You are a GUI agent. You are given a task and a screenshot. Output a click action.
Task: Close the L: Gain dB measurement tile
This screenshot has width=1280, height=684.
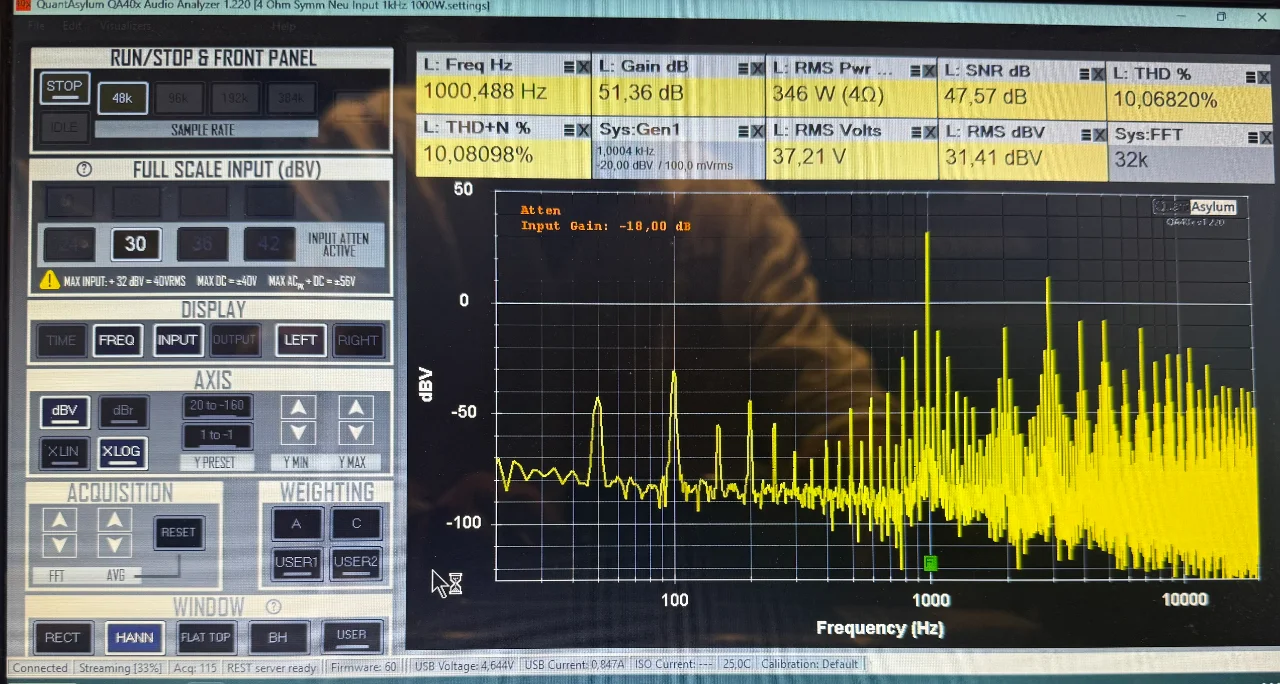click(756, 67)
